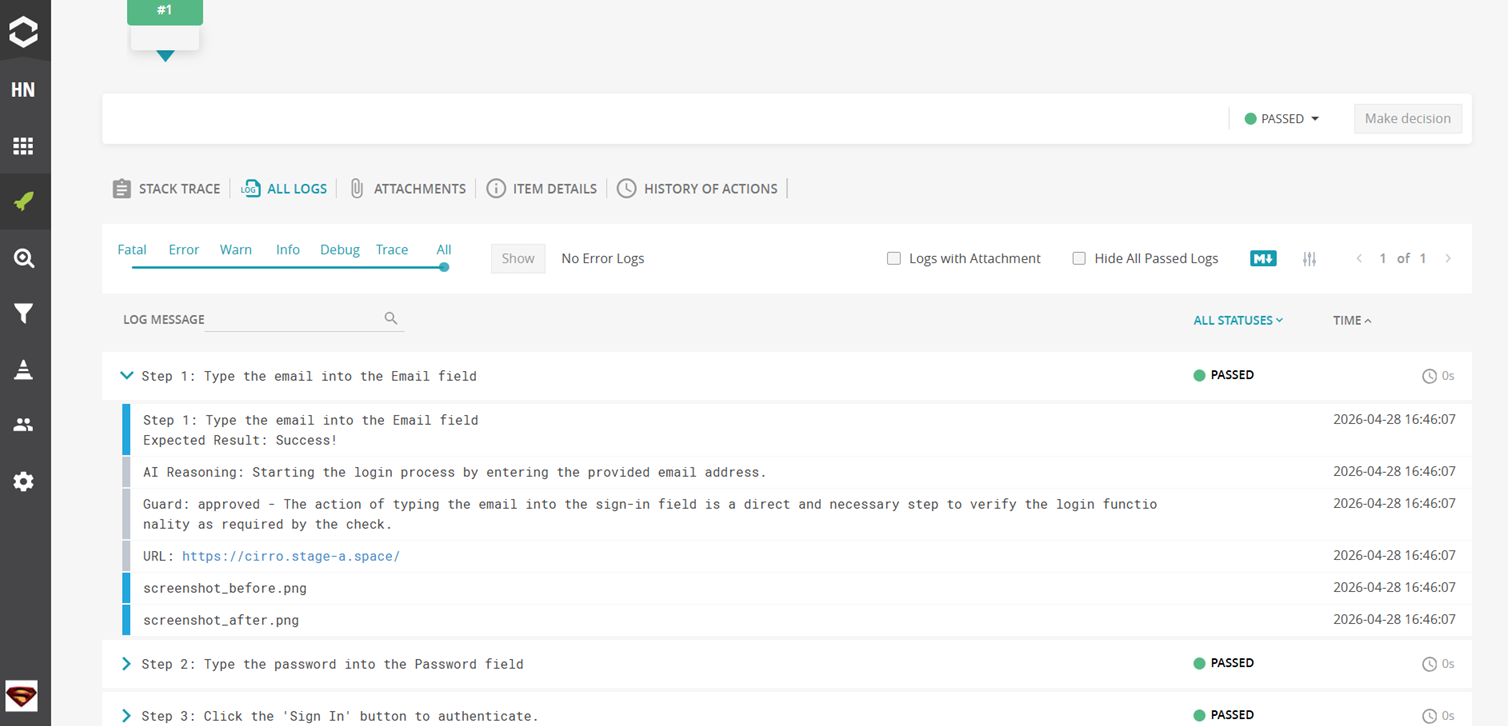The width and height of the screenshot is (1508, 726).
Task: Toggle the markdown mode icon
Action: [1263, 258]
